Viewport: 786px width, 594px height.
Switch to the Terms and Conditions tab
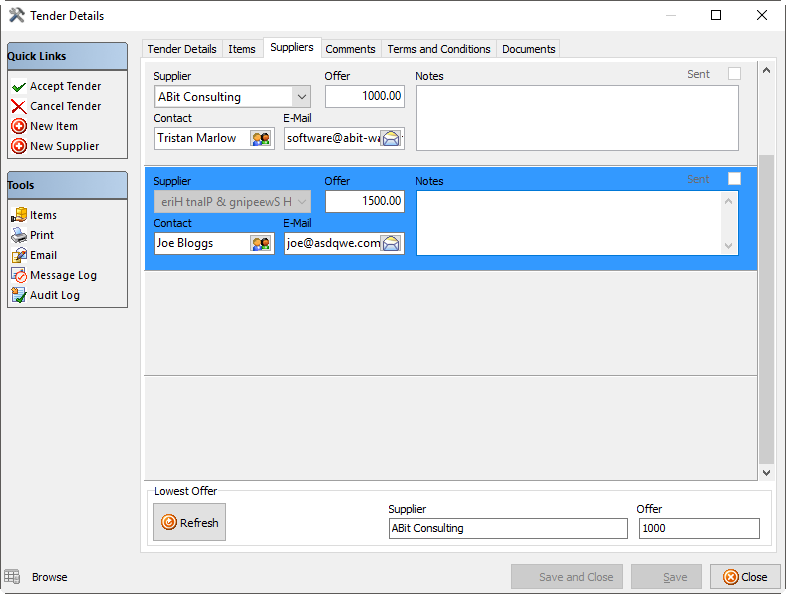click(x=439, y=49)
